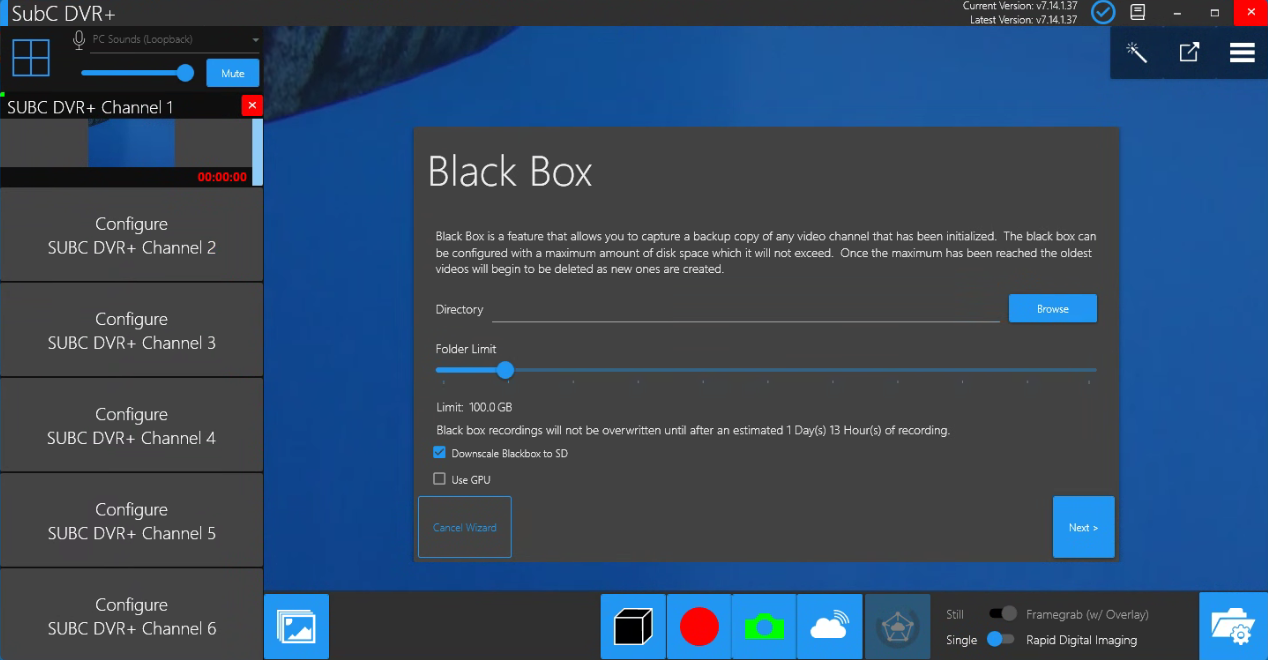Screen dimensions: 1268x660
Task: Cancel the wizard
Action: click(x=465, y=527)
